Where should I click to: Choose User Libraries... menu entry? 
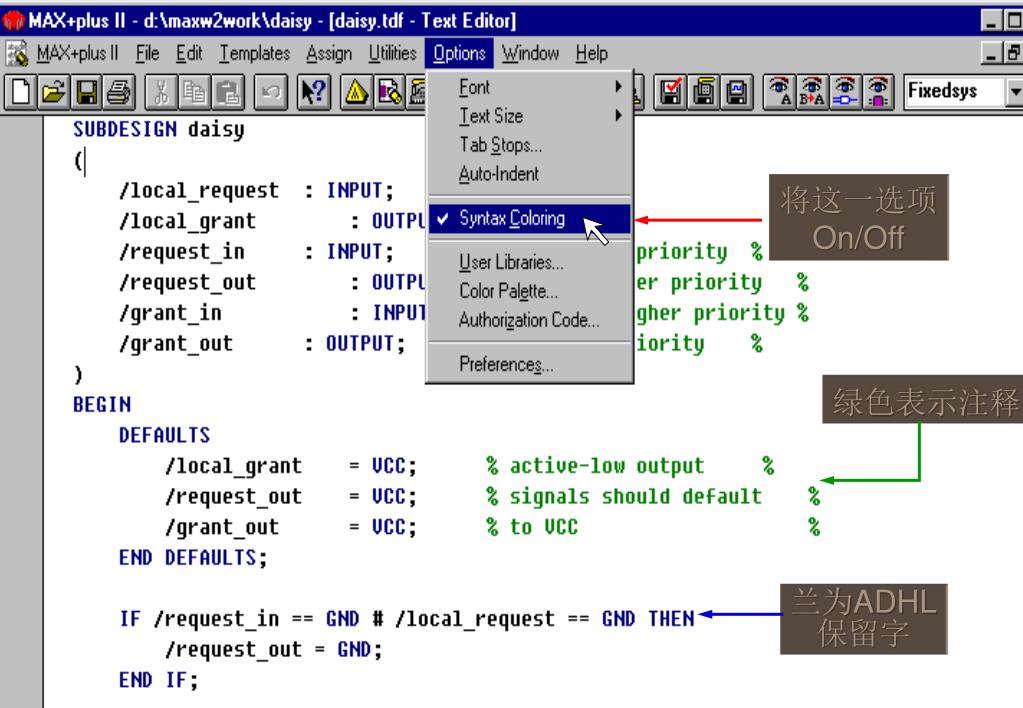click(x=529, y=262)
